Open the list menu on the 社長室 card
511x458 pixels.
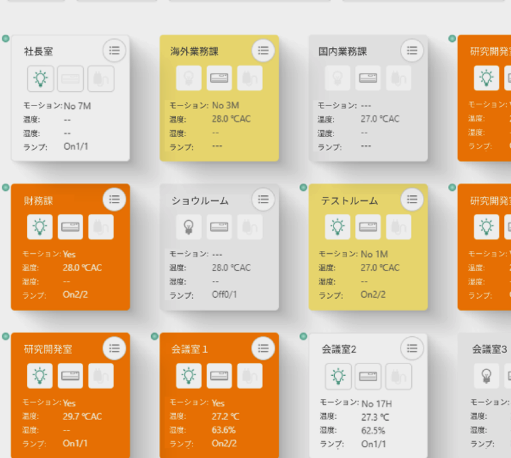point(114,51)
